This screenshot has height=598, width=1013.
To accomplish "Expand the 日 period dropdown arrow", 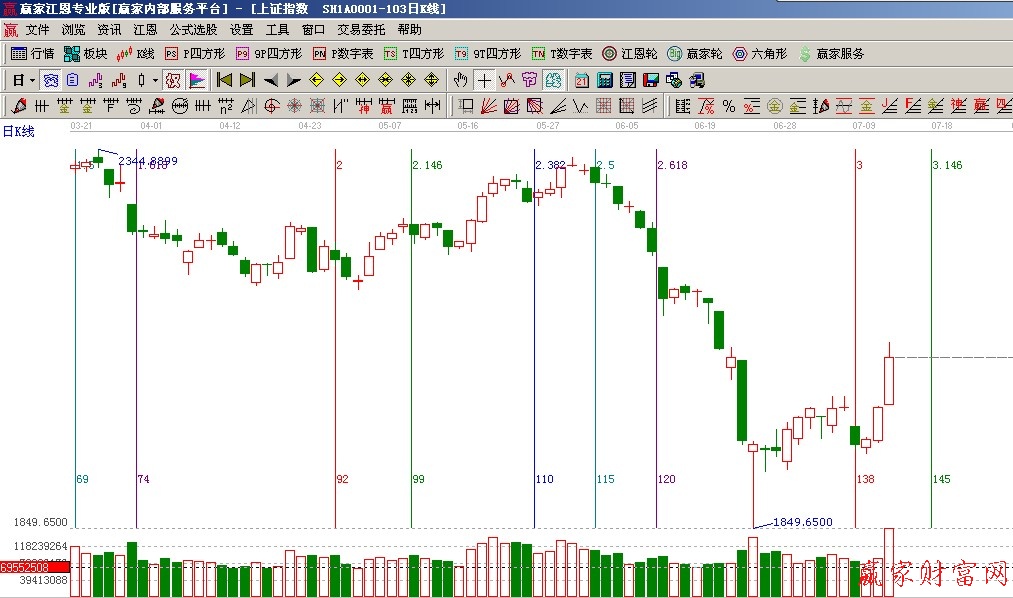I will pos(32,80).
